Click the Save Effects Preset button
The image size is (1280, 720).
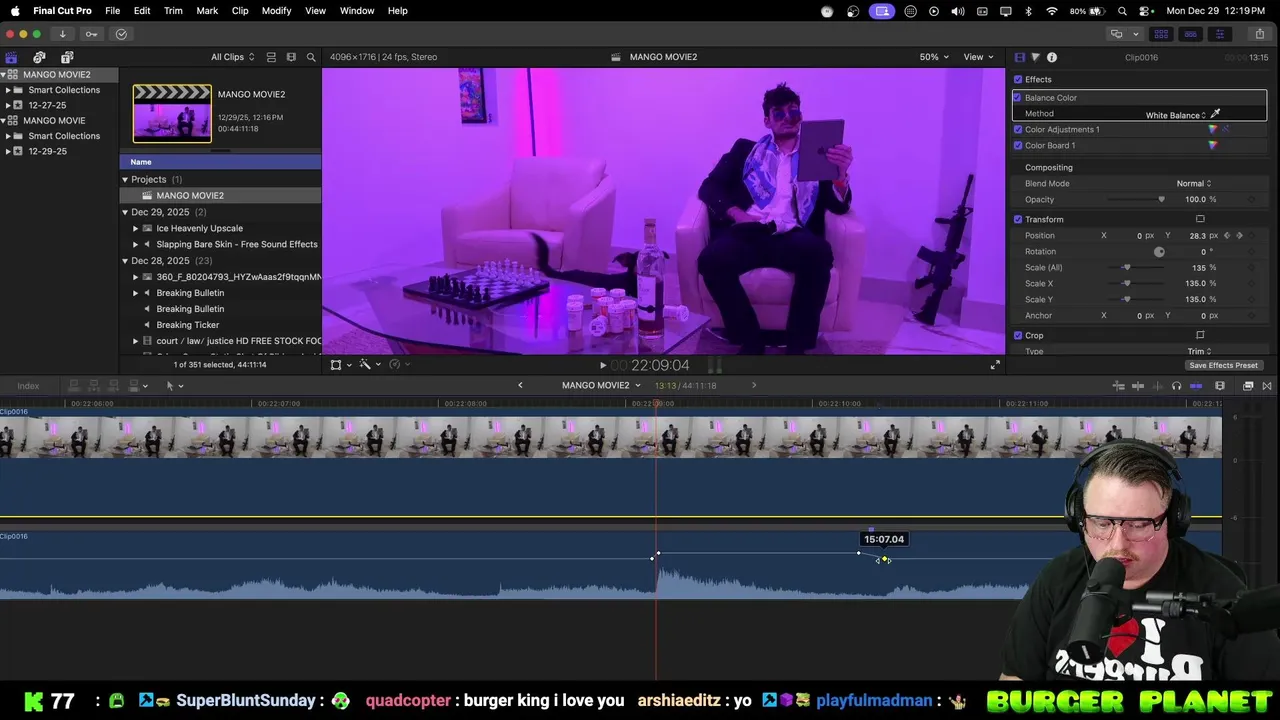1223,365
